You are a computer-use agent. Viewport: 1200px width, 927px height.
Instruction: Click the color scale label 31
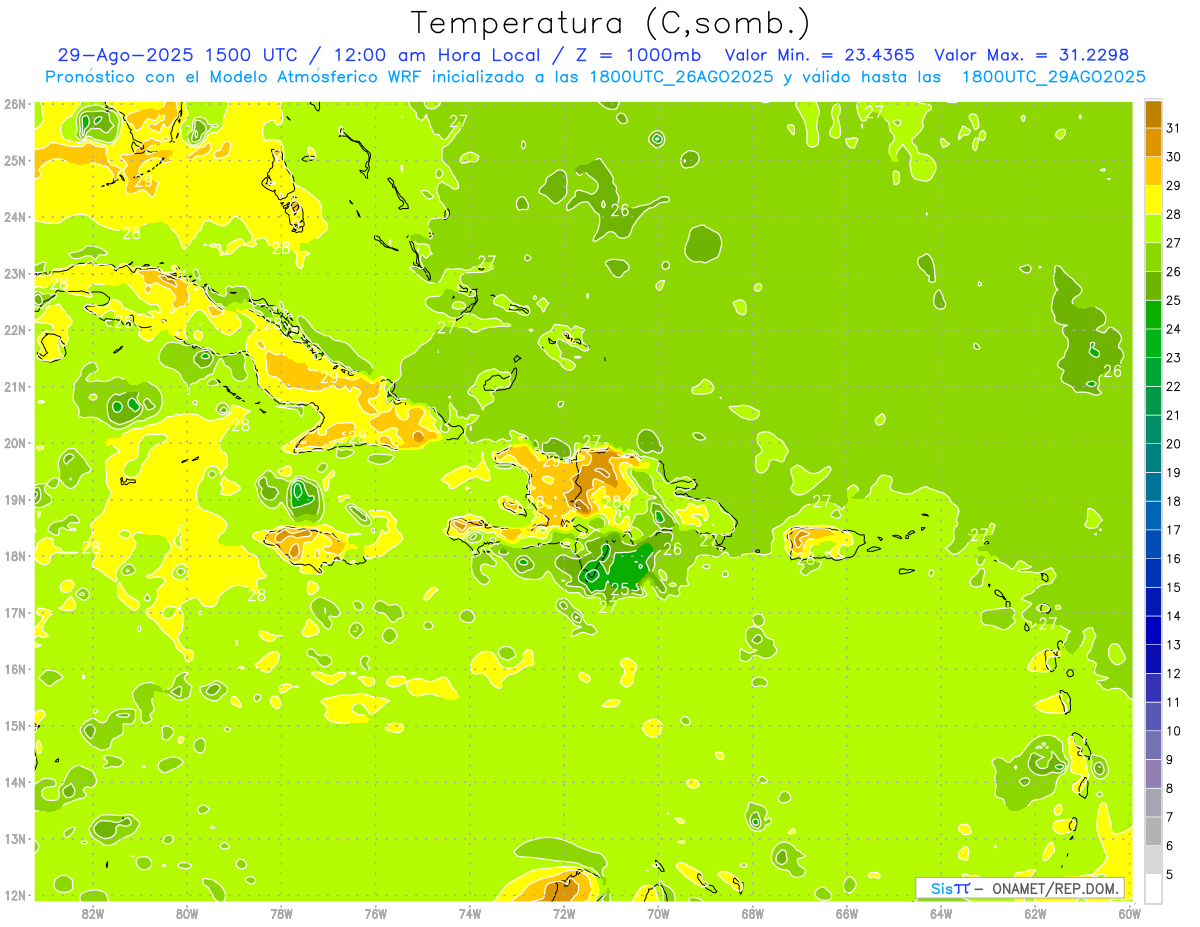[x=1173, y=128]
